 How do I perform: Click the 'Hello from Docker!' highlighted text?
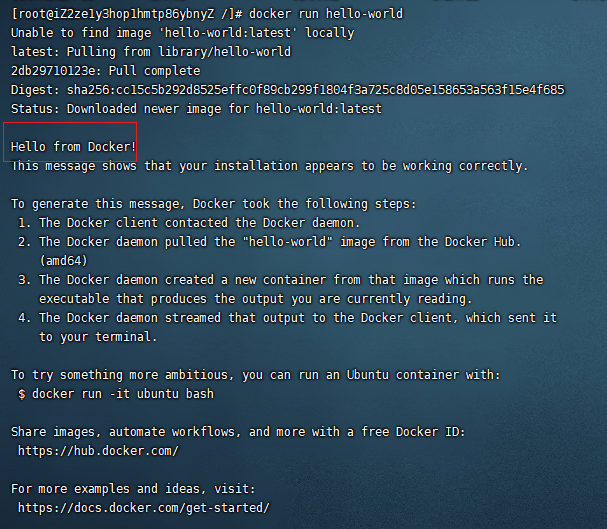73,147
